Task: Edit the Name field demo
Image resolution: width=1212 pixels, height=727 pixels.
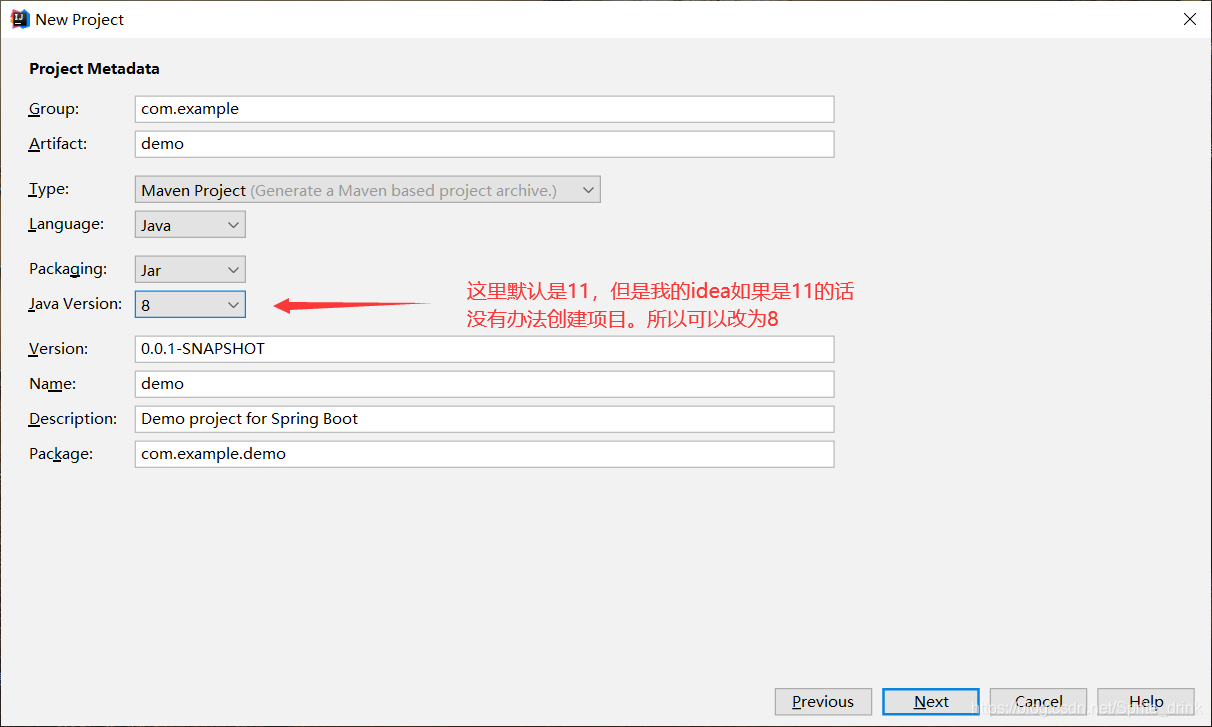Action: coord(484,384)
